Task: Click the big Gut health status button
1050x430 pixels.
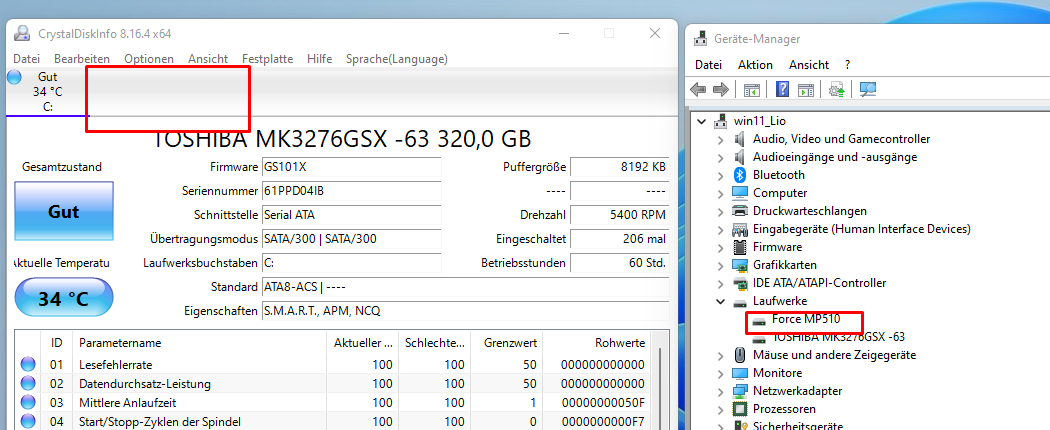Action: click(64, 212)
